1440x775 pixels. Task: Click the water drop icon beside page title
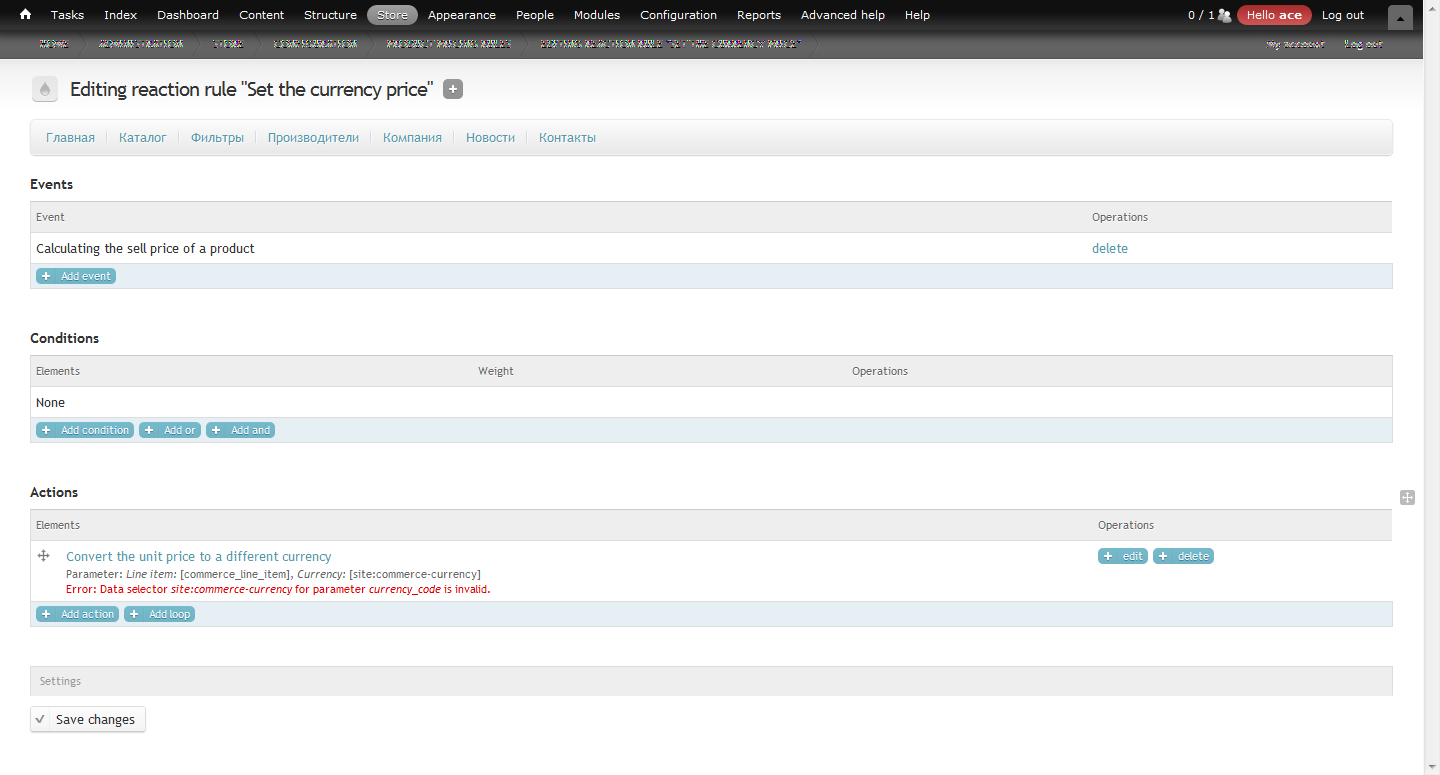point(44,90)
